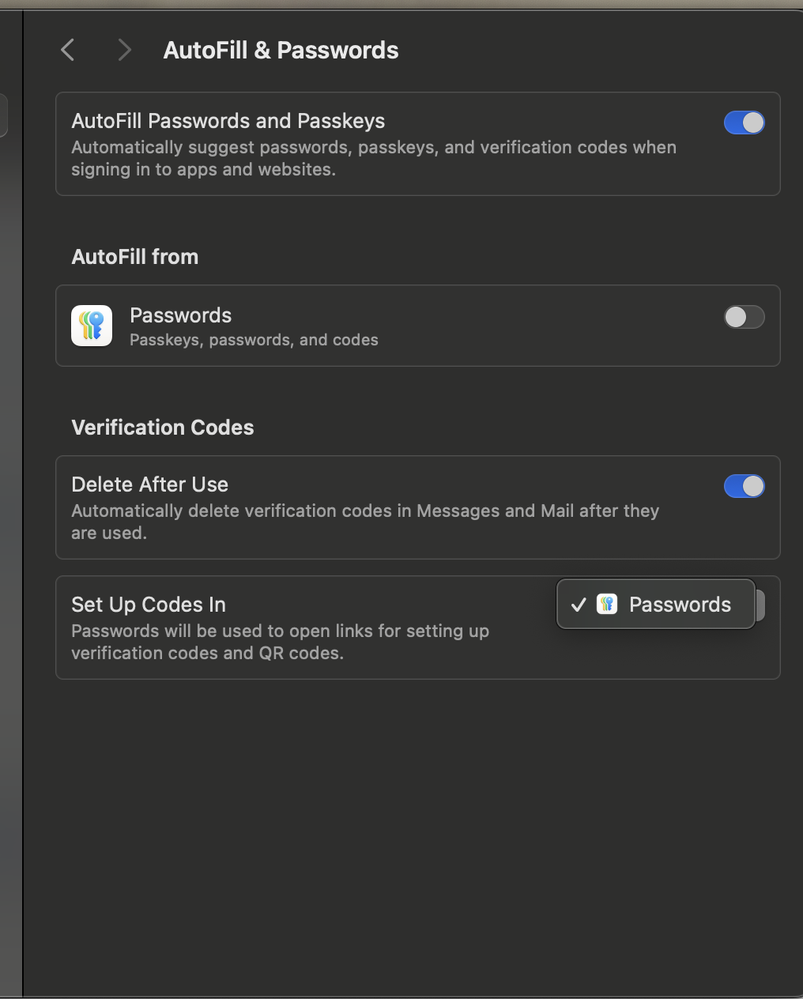Click the checkmark beside Passwords menu option
803x999 pixels.
click(579, 605)
